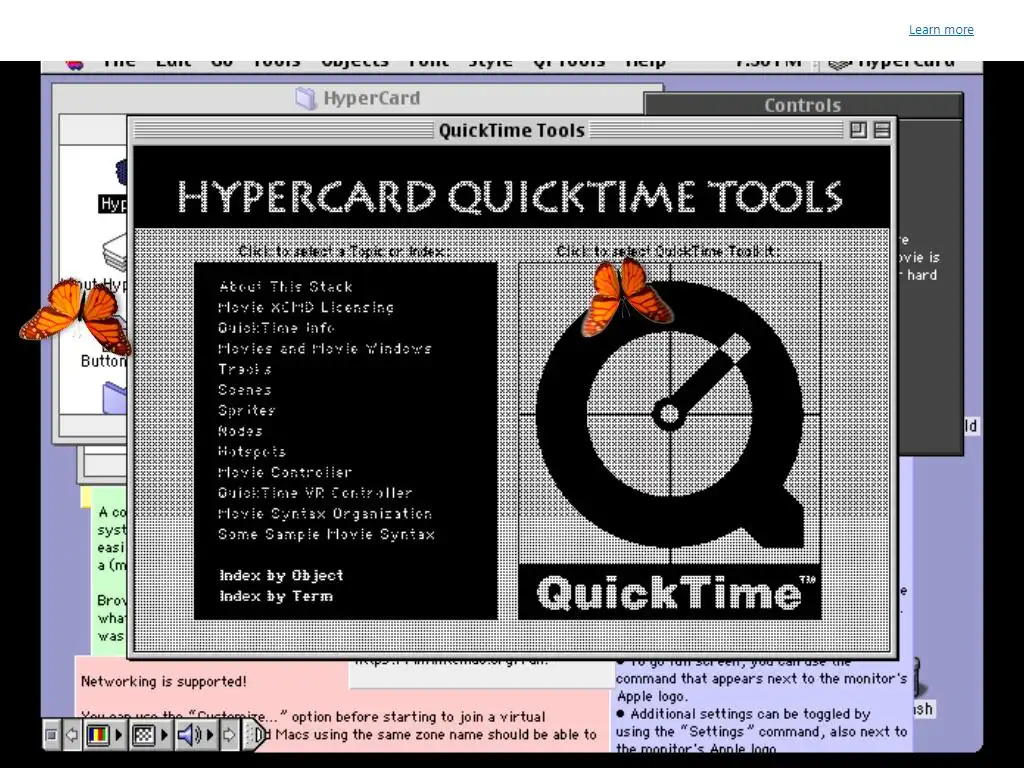Choose the Tracks topic
This screenshot has width=1024, height=768.
245,369
